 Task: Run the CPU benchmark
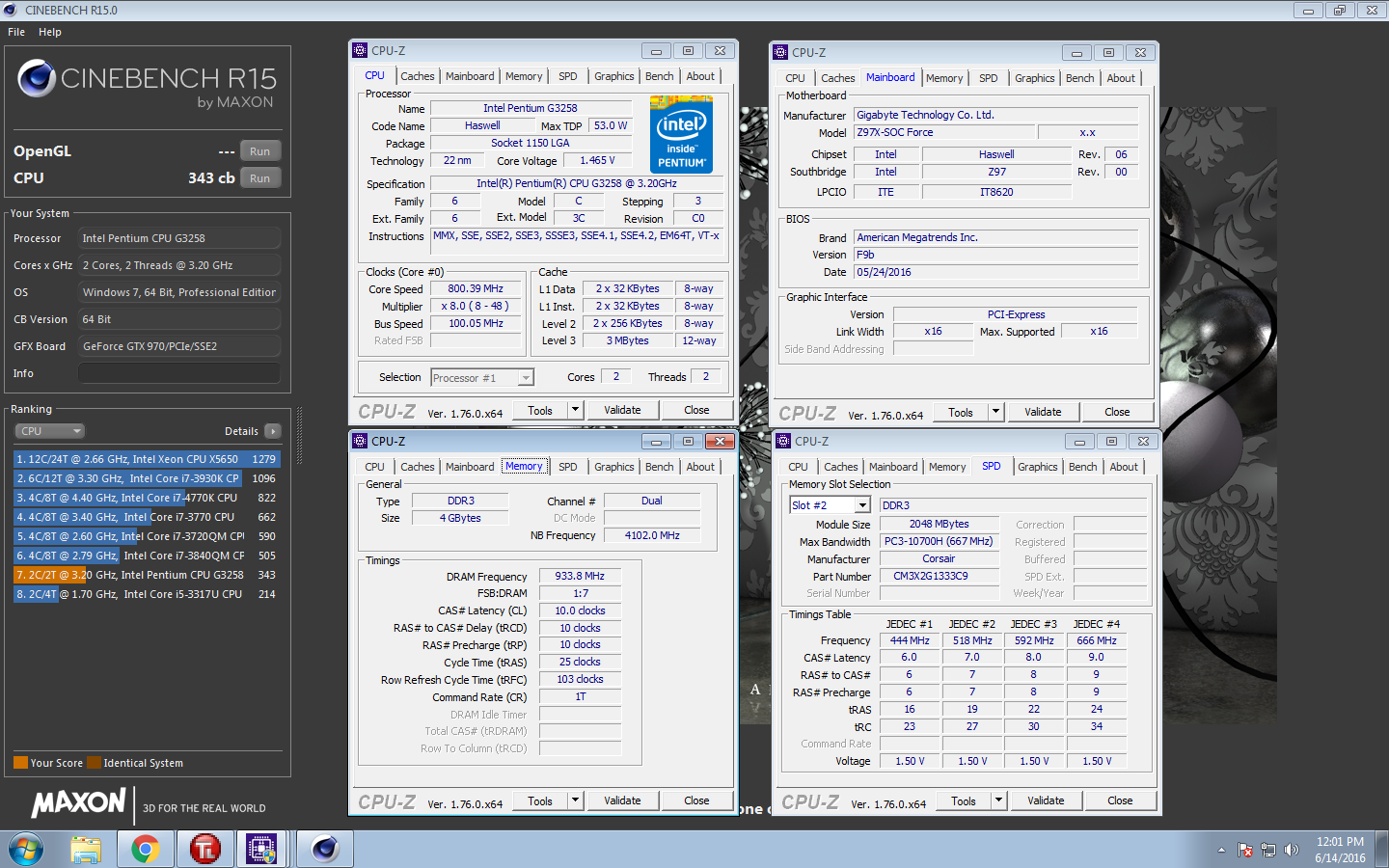[259, 178]
